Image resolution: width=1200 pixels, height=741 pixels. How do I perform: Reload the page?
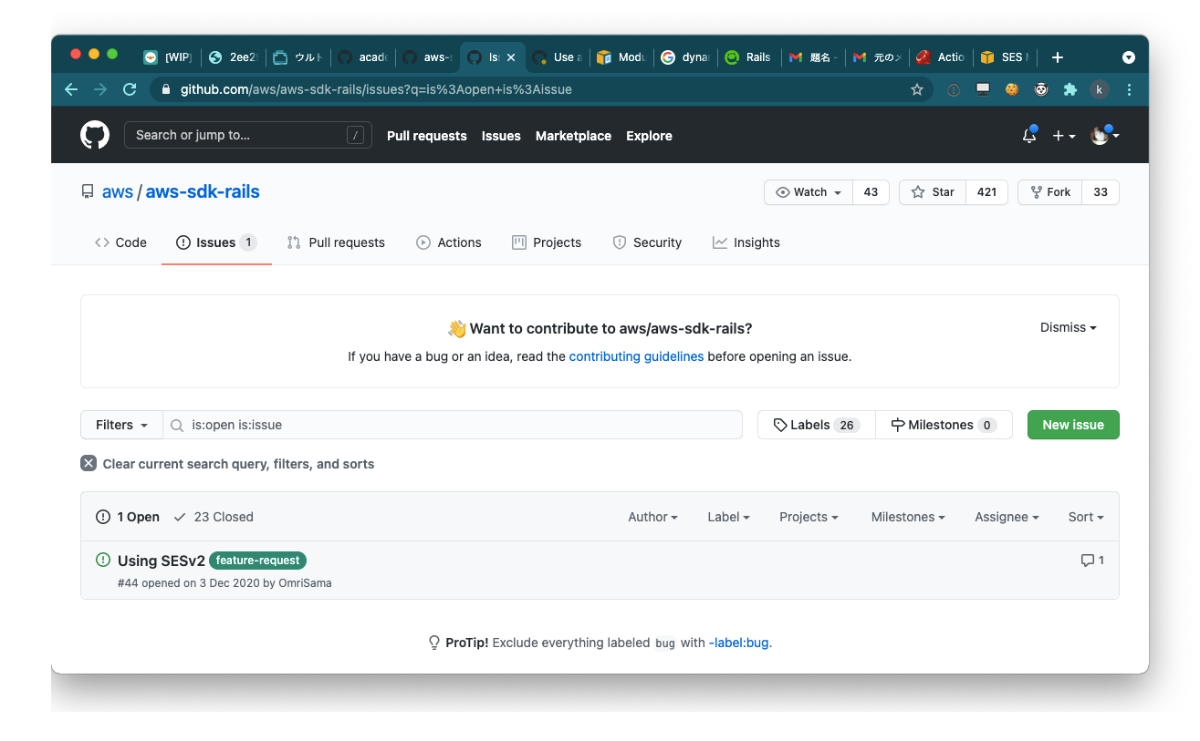click(129, 89)
